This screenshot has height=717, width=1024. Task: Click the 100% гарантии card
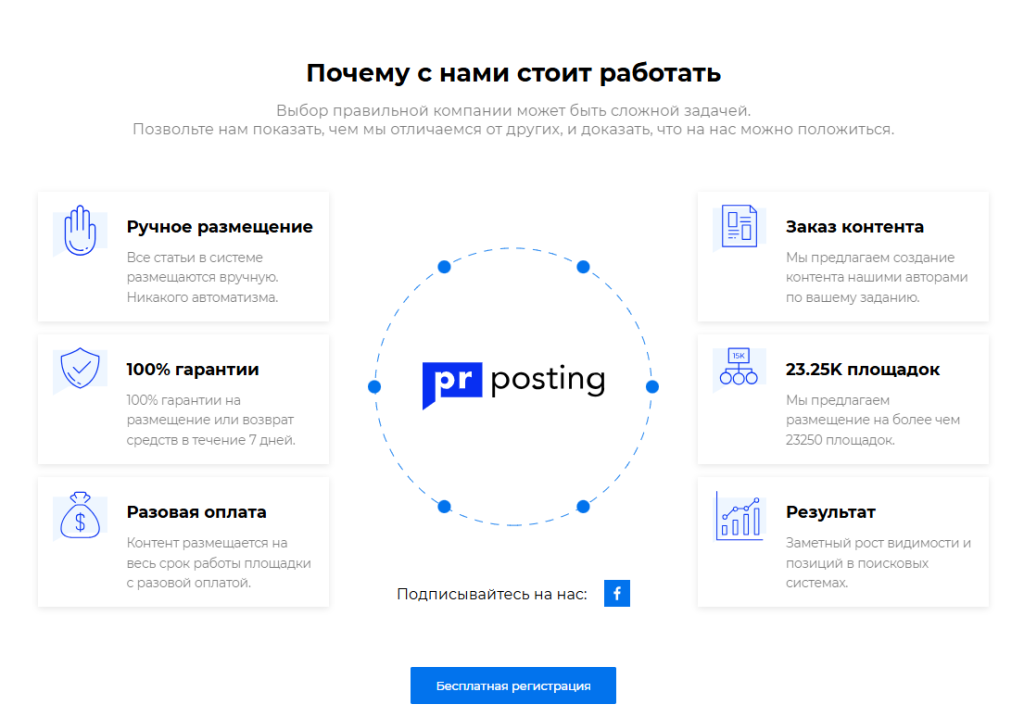pyautogui.click(x=183, y=399)
